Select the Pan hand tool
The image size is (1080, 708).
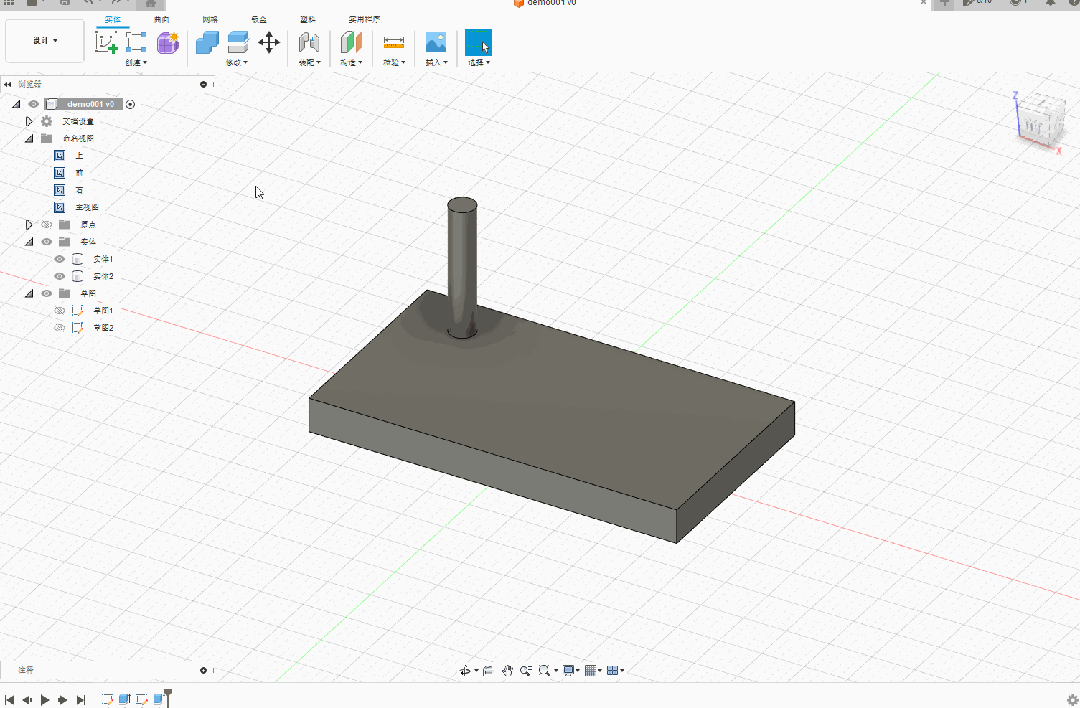coord(508,670)
